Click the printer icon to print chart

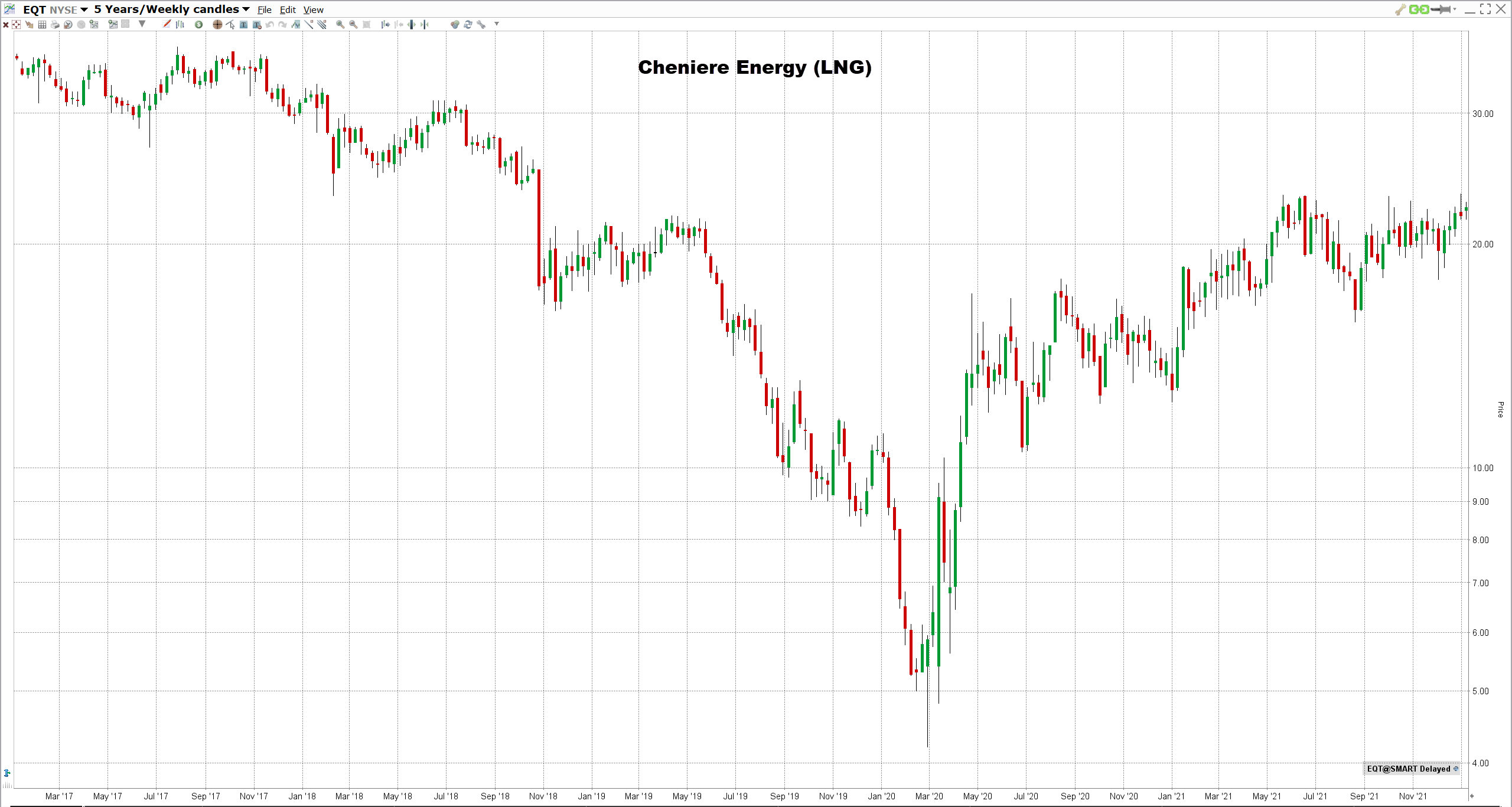[x=55, y=25]
